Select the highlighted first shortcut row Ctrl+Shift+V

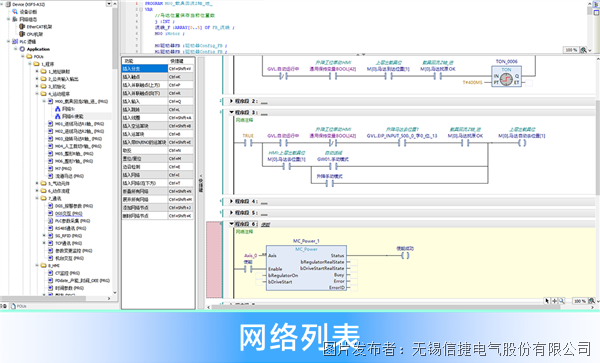(157, 69)
